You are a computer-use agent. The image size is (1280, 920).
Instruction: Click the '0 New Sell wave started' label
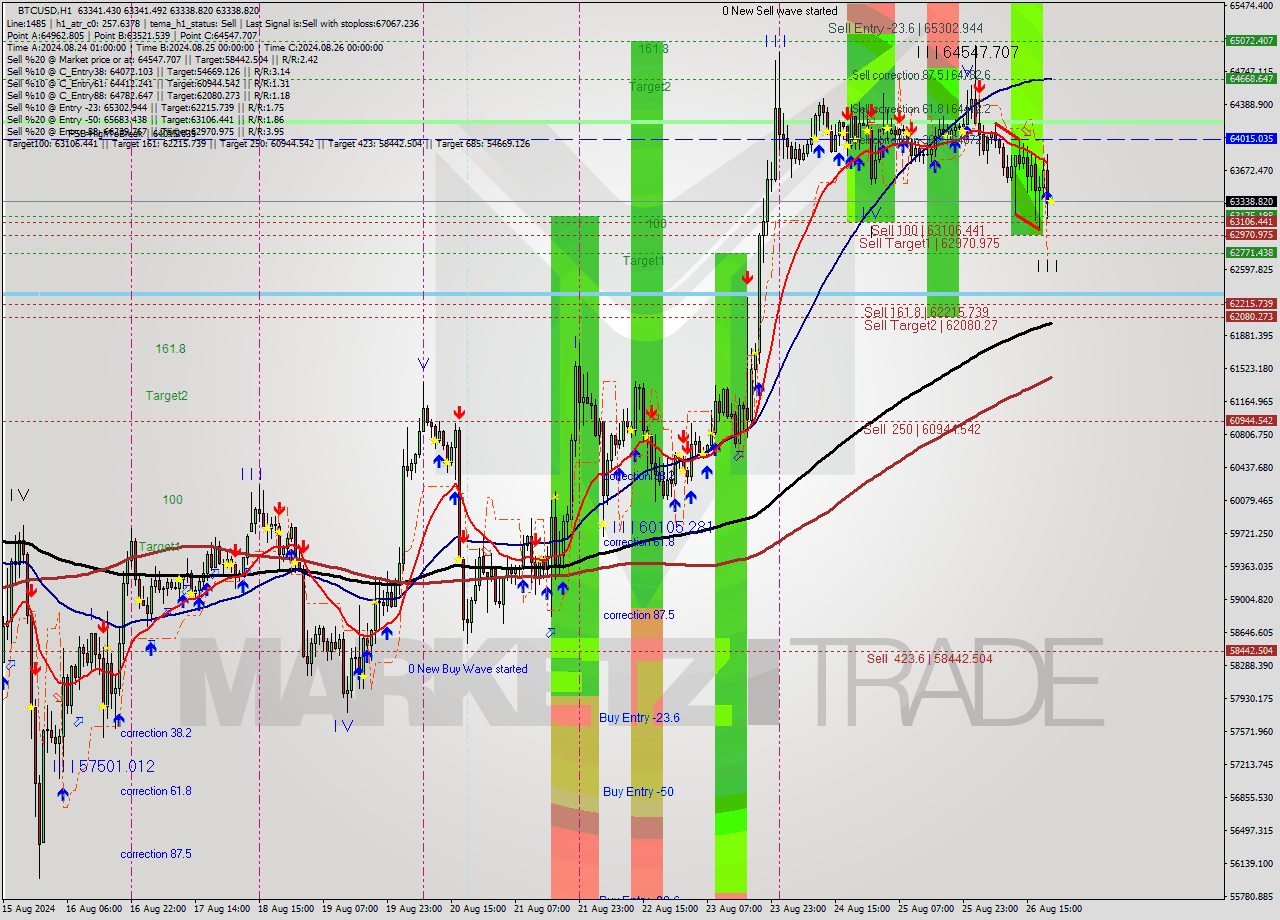click(780, 11)
